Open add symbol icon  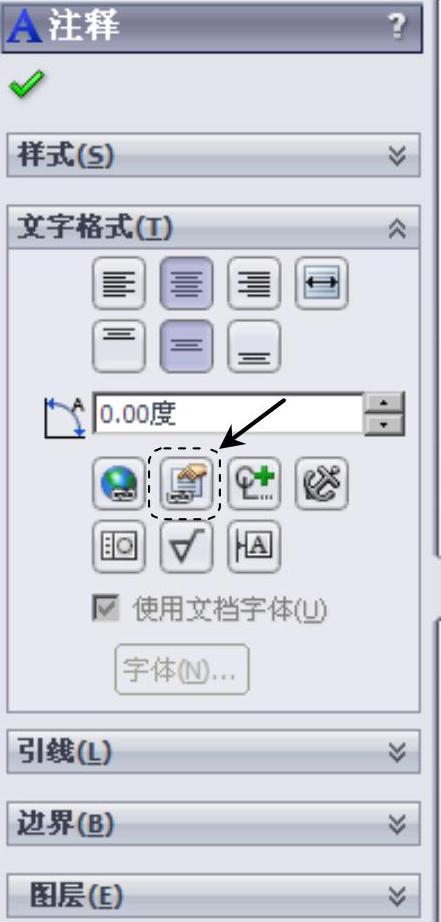[x=254, y=483]
